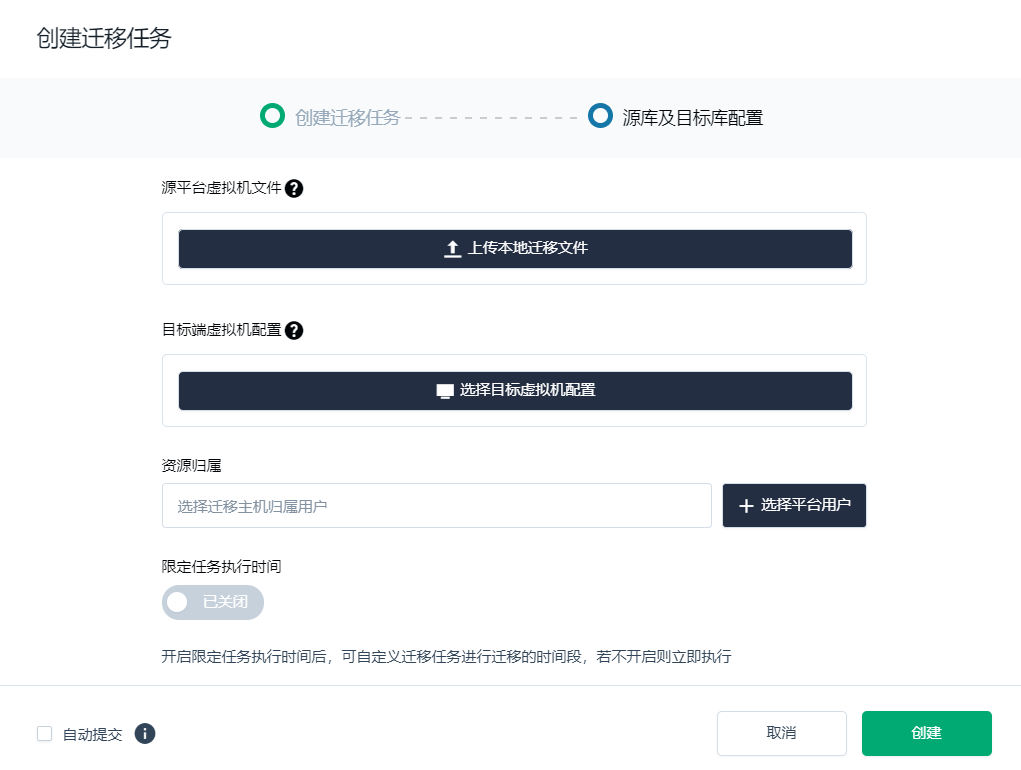Click help icon beside 源平台虚拟机文件
This screenshot has width=1021, height=770.
pos(294,188)
